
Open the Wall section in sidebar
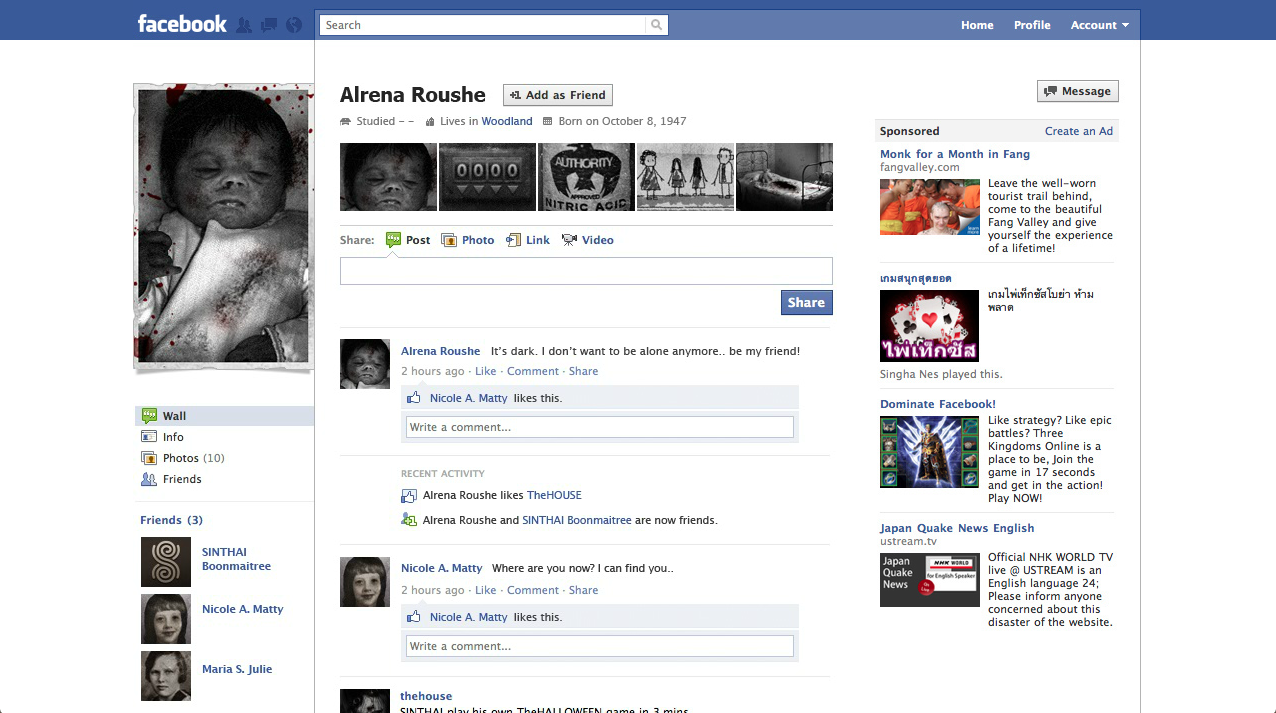224,416
